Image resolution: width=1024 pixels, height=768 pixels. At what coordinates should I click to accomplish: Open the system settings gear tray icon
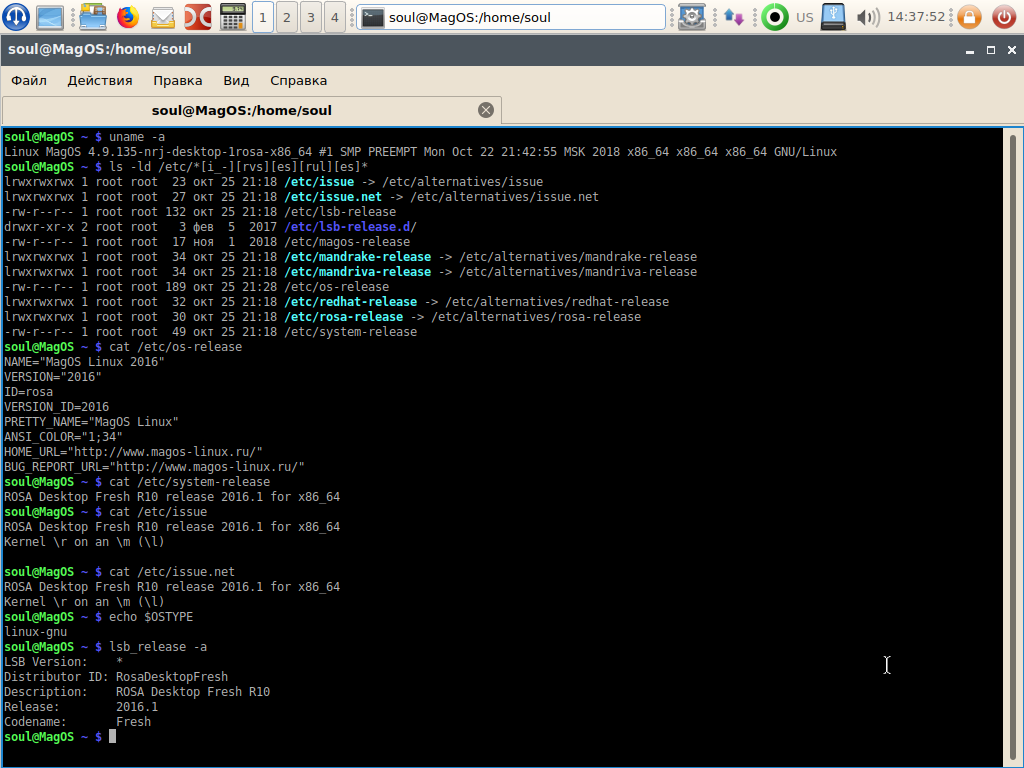[692, 17]
